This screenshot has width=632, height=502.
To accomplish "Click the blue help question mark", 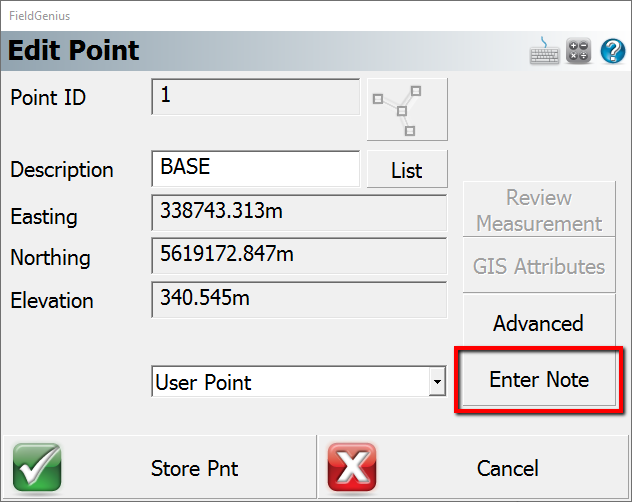I will tap(611, 51).
